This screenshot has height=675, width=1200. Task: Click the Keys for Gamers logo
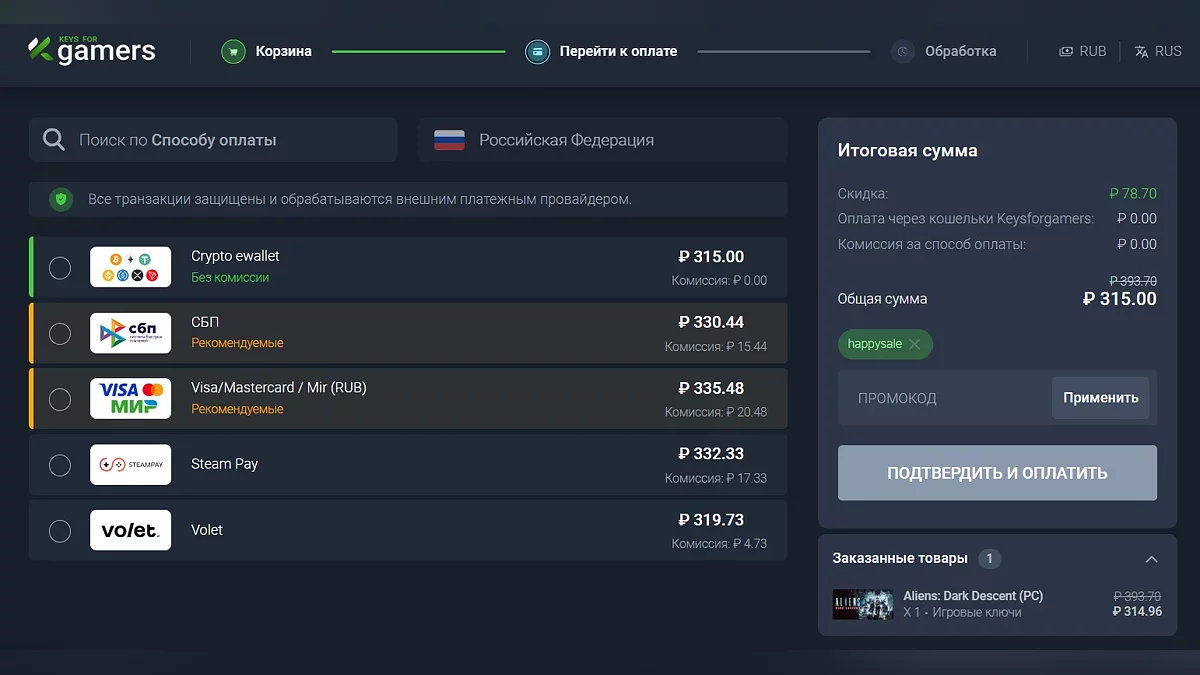click(x=92, y=50)
